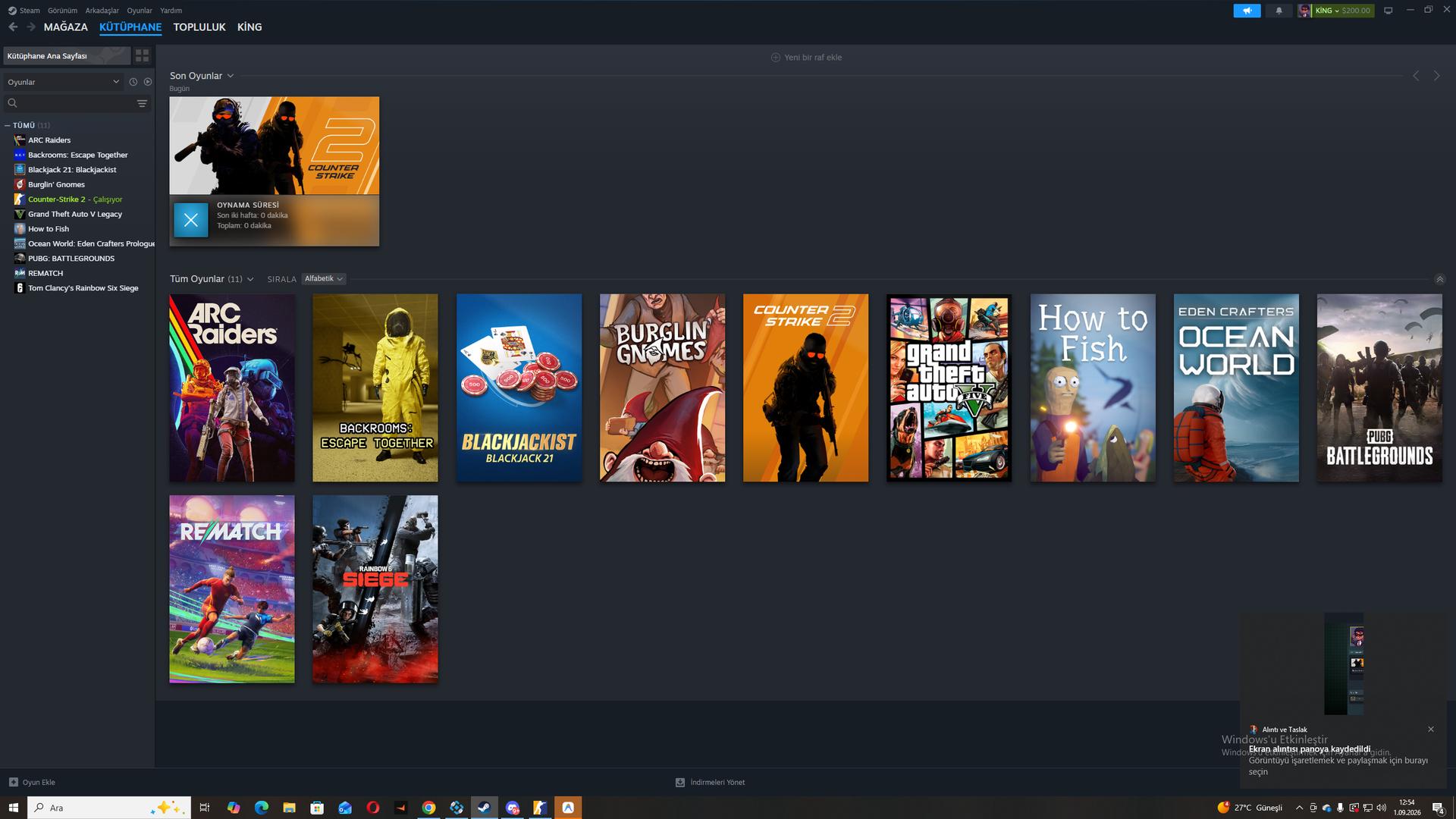Screen dimensions: 1456x819
Task: Collapse the Tüm Oyunlar shelf via the double-chevron
Action: [x=1439, y=279]
